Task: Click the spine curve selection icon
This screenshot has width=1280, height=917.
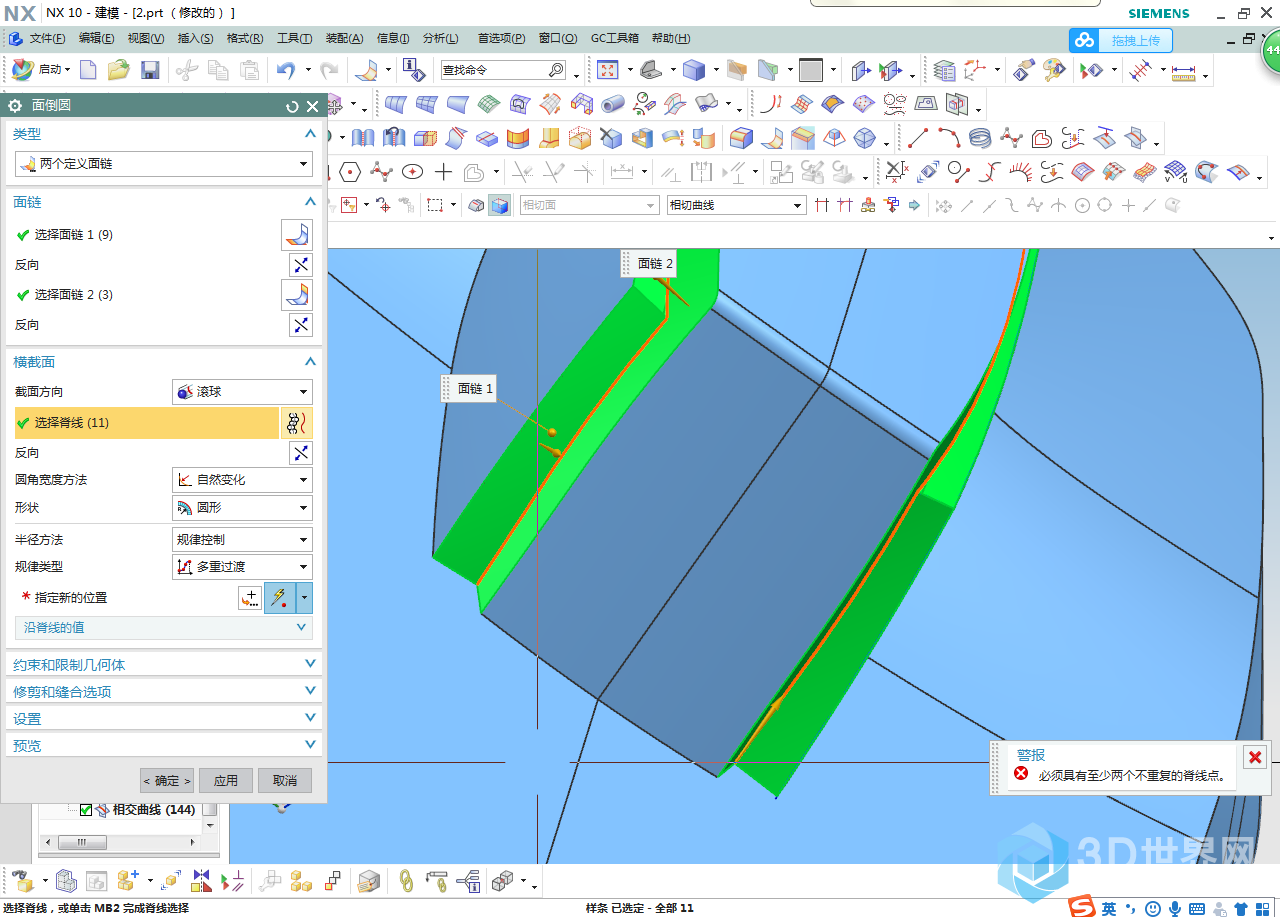Action: [295, 423]
